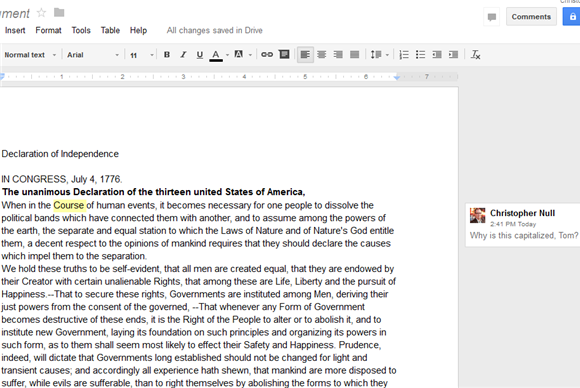Click the '2:41 PM Today' comment timestamp
The width and height of the screenshot is (580, 388).
coord(513,224)
